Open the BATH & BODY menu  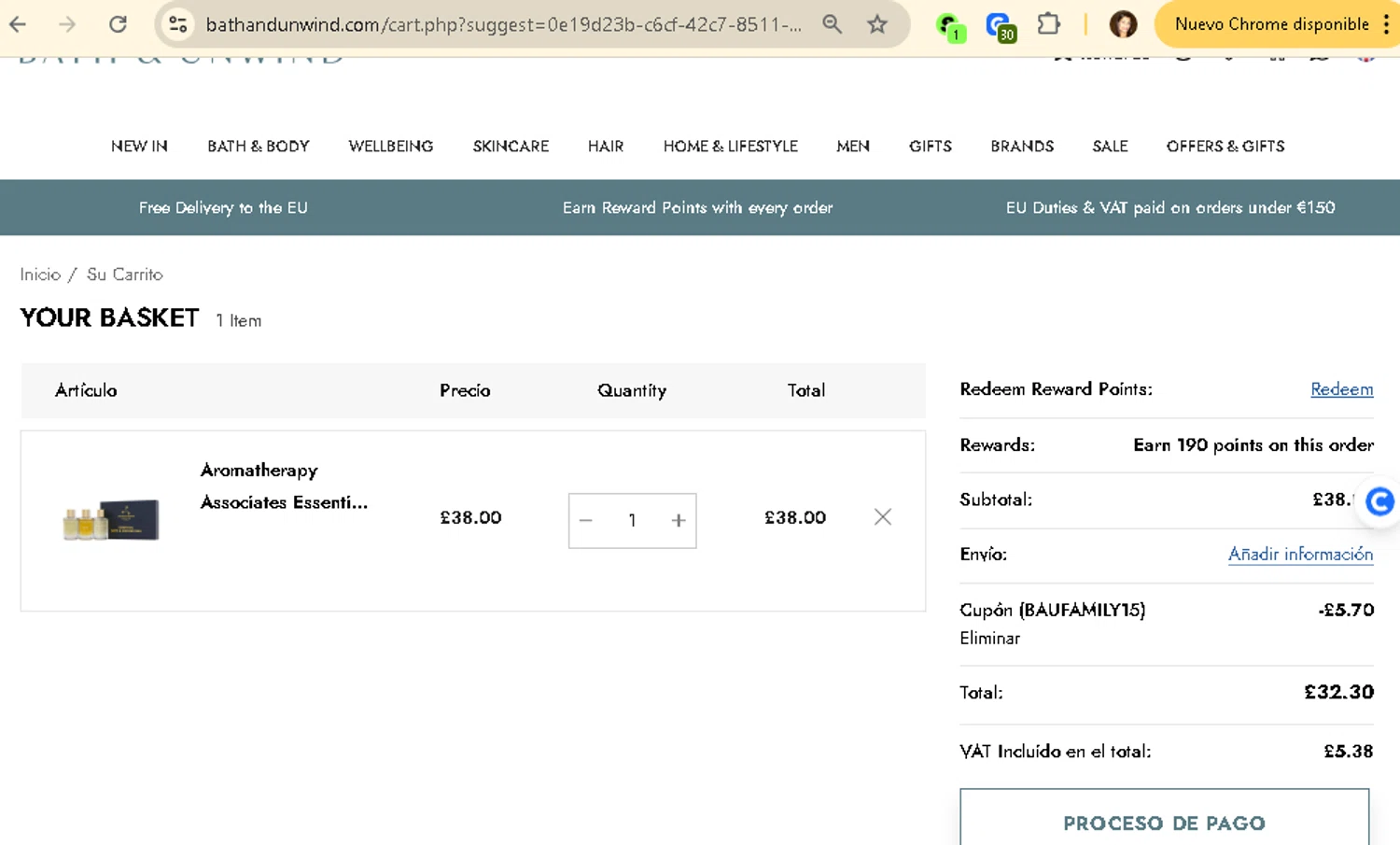(x=259, y=147)
